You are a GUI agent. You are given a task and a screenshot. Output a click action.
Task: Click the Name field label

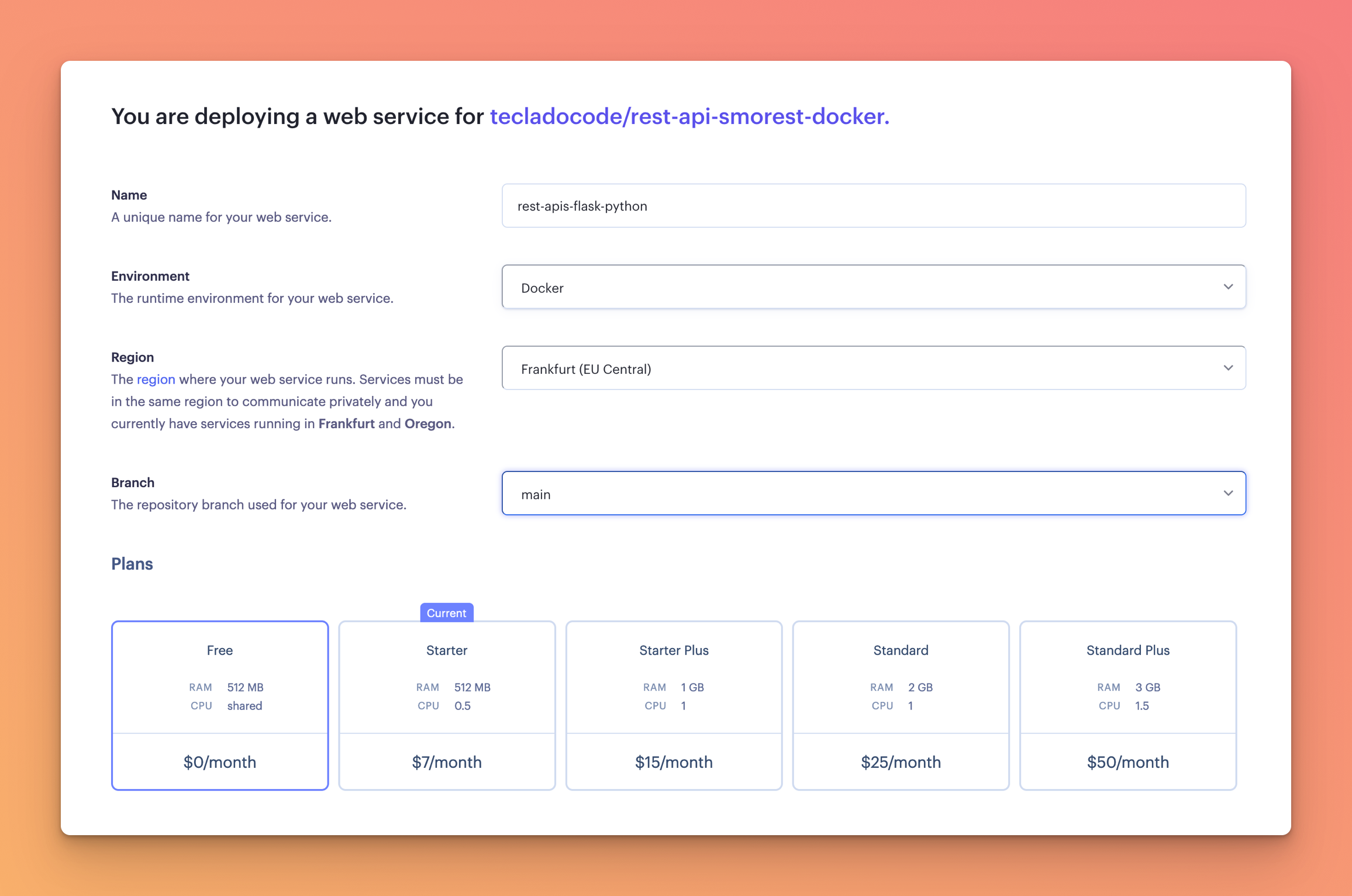[x=129, y=195]
